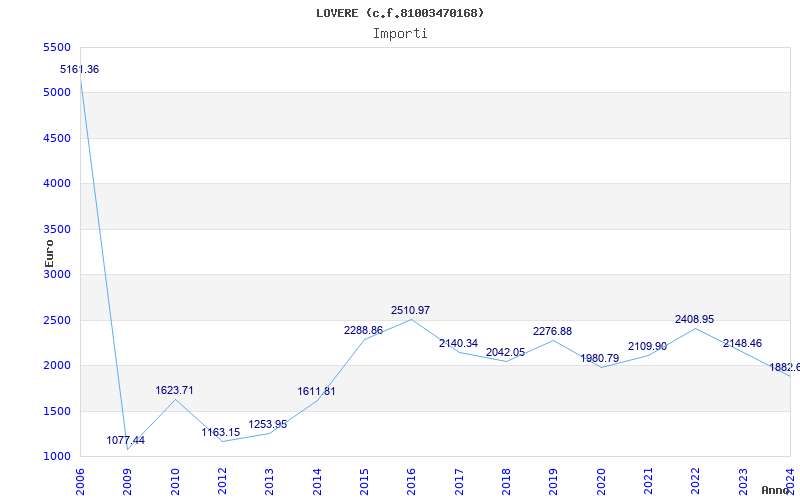Click the 2022 x-axis year label

pyautogui.click(x=695, y=482)
